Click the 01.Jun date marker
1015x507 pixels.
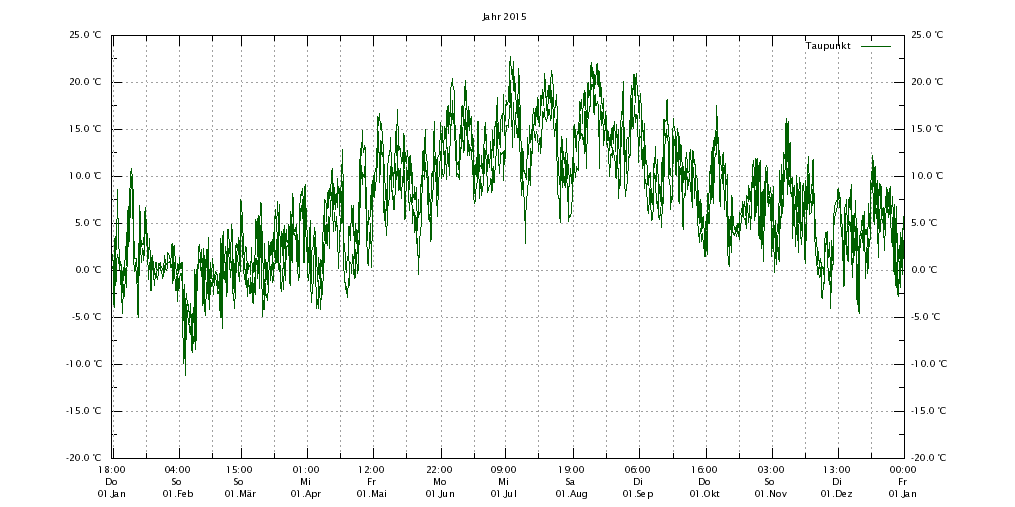click(x=439, y=494)
